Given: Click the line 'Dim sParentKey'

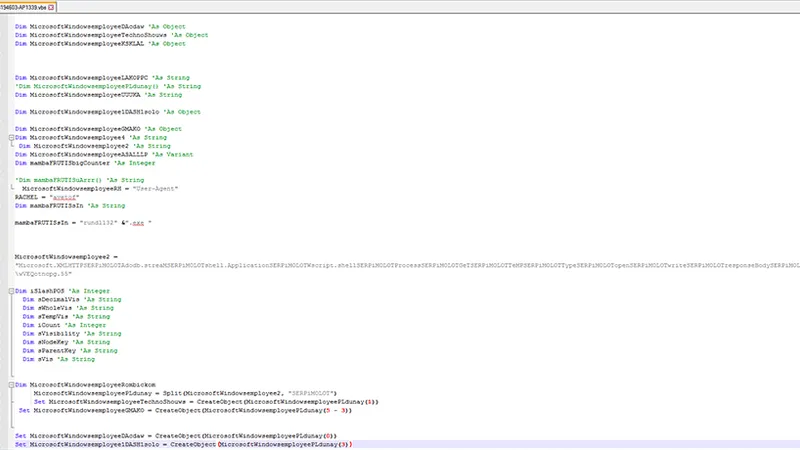Looking at the screenshot, I should pos(70,351).
